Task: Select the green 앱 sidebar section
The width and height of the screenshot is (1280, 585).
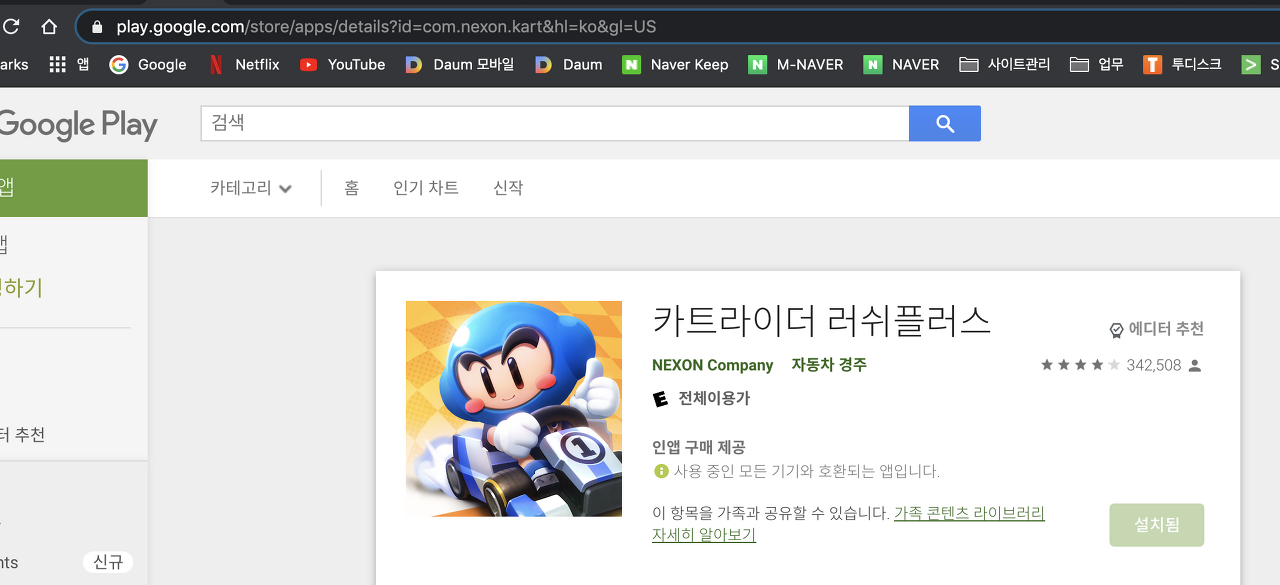Action: (x=73, y=188)
